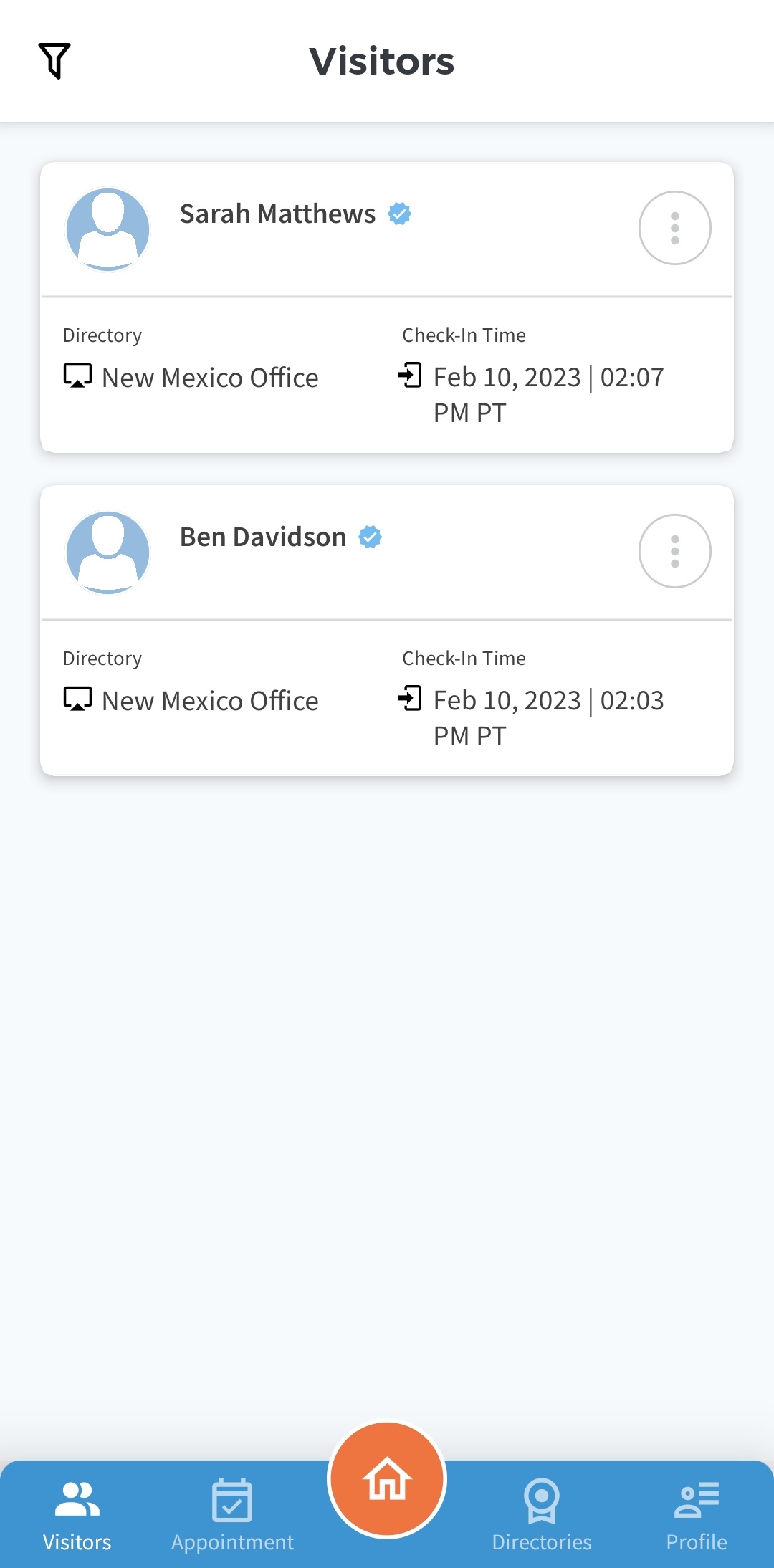The height and width of the screenshot is (1568, 774).
Task: Select Sarah's New Mexico Office directory text
Action: (210, 378)
